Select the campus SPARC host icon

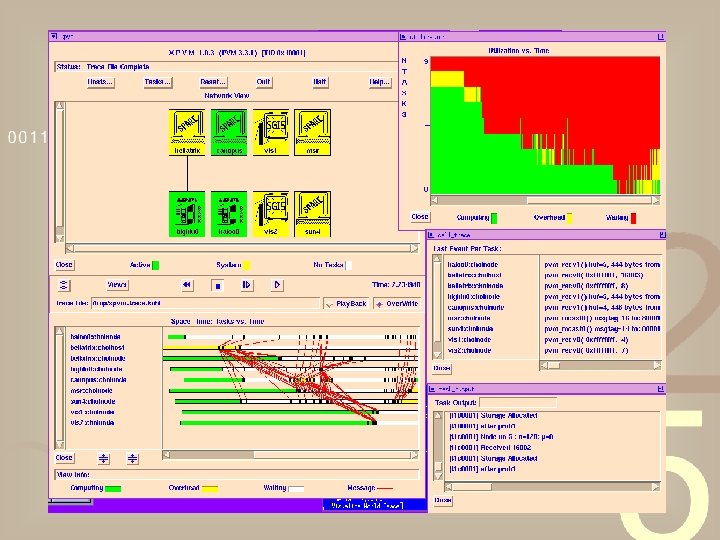[x=229, y=132]
